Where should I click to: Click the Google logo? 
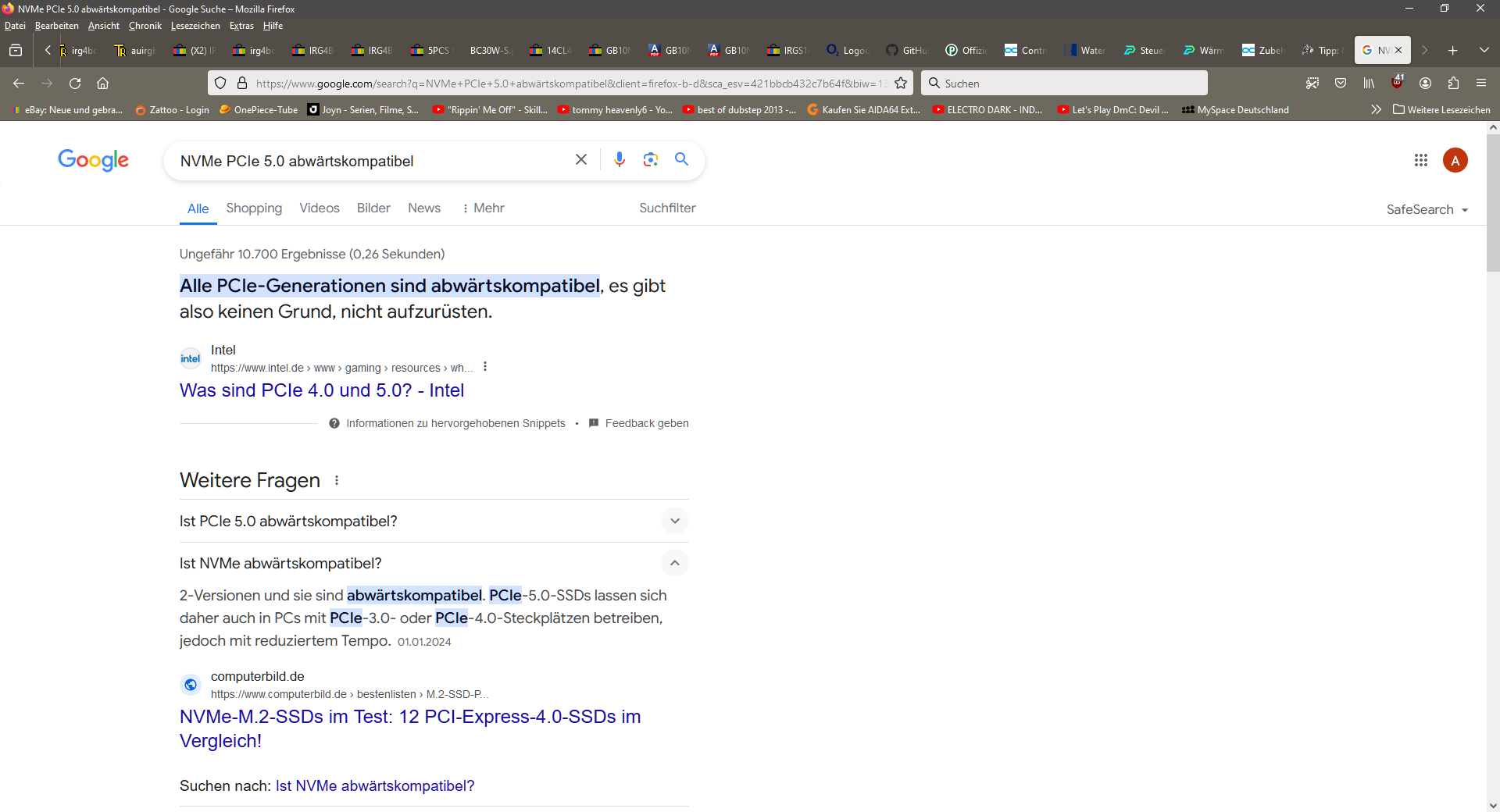pyautogui.click(x=93, y=160)
